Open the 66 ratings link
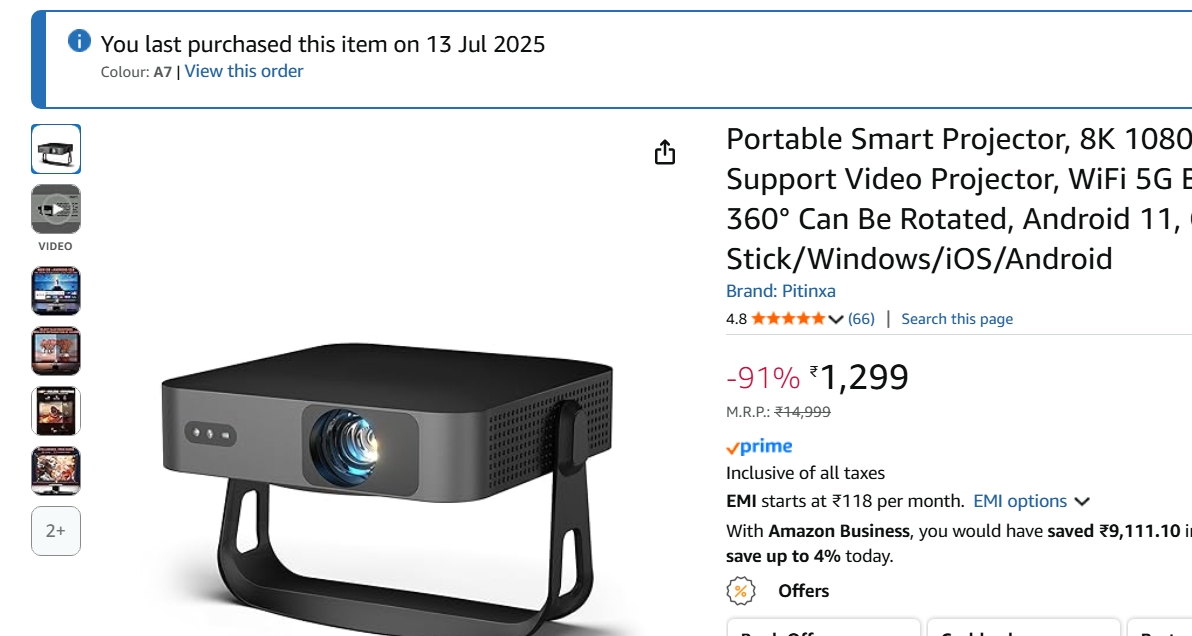Screen dimensions: 1192x636 click(860, 318)
